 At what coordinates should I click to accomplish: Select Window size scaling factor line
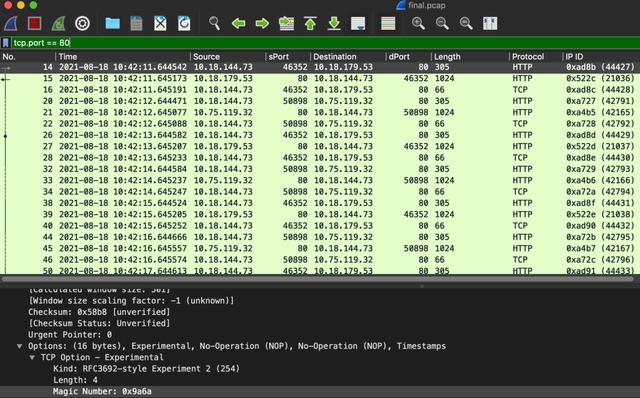(x=131, y=301)
